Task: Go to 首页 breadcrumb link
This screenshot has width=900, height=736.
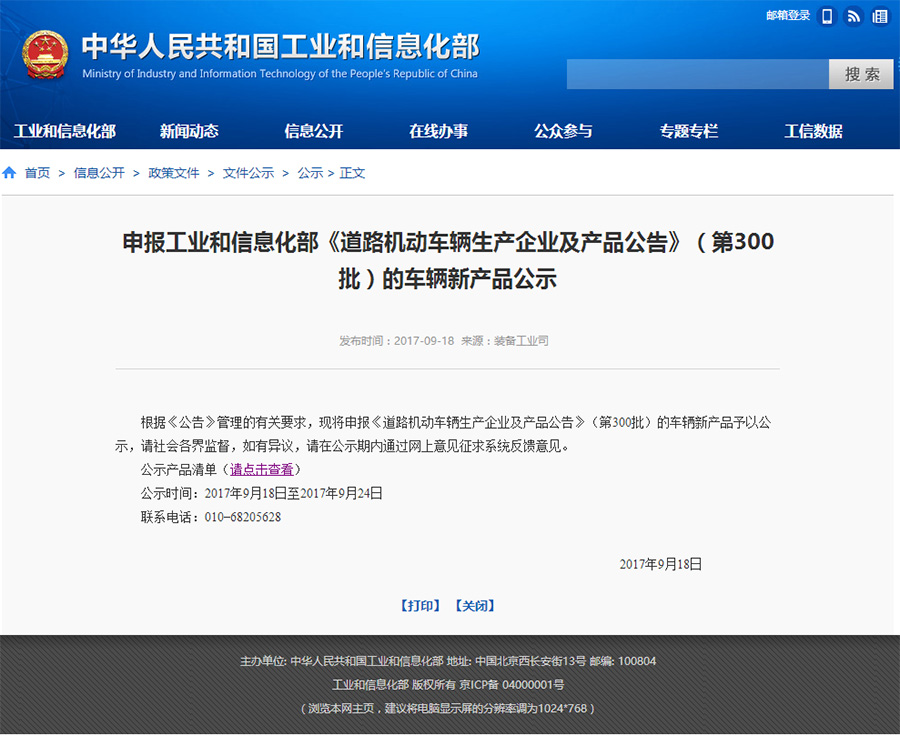Action: pyautogui.click(x=37, y=173)
